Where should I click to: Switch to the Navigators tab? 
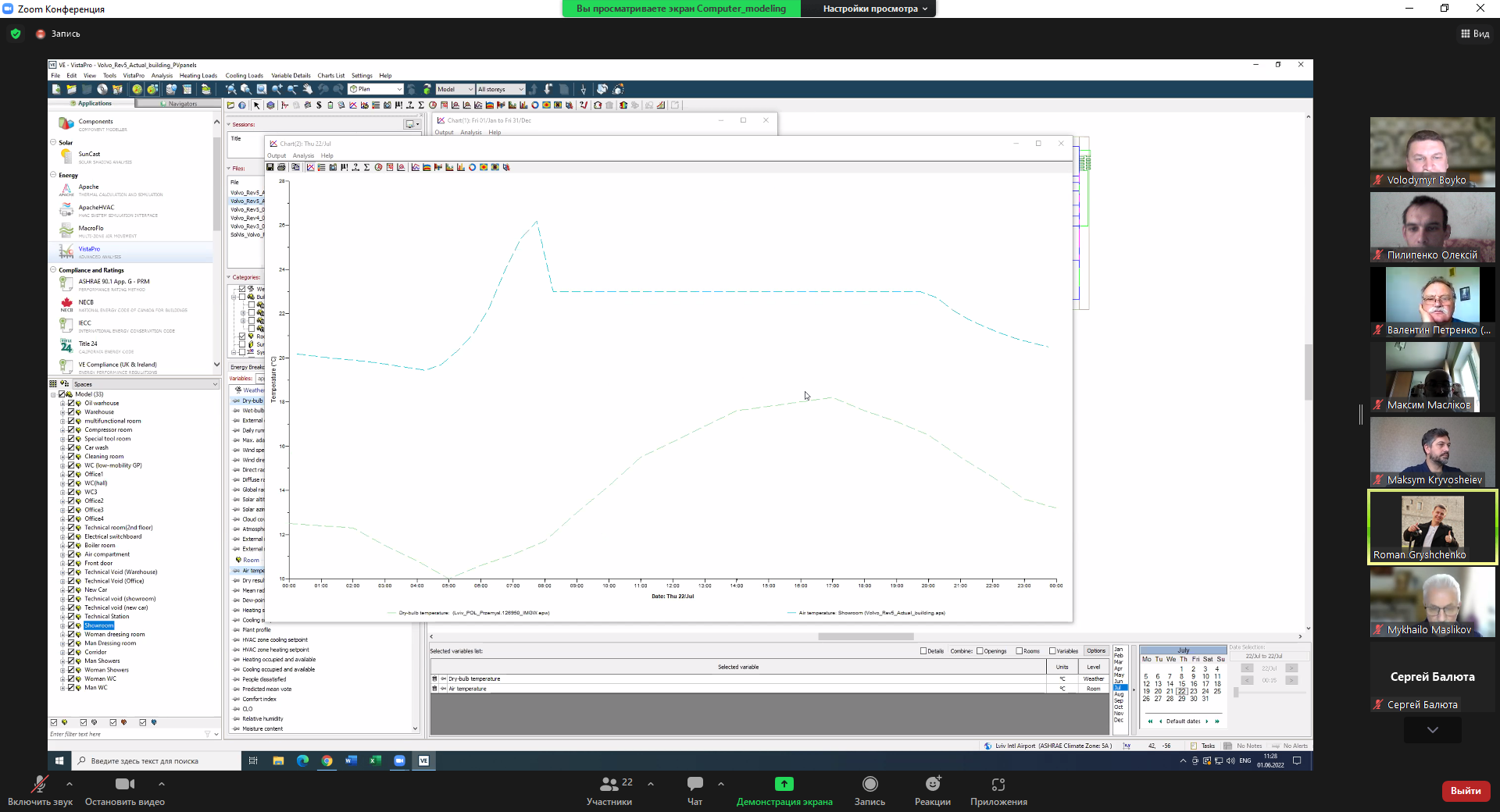179,104
